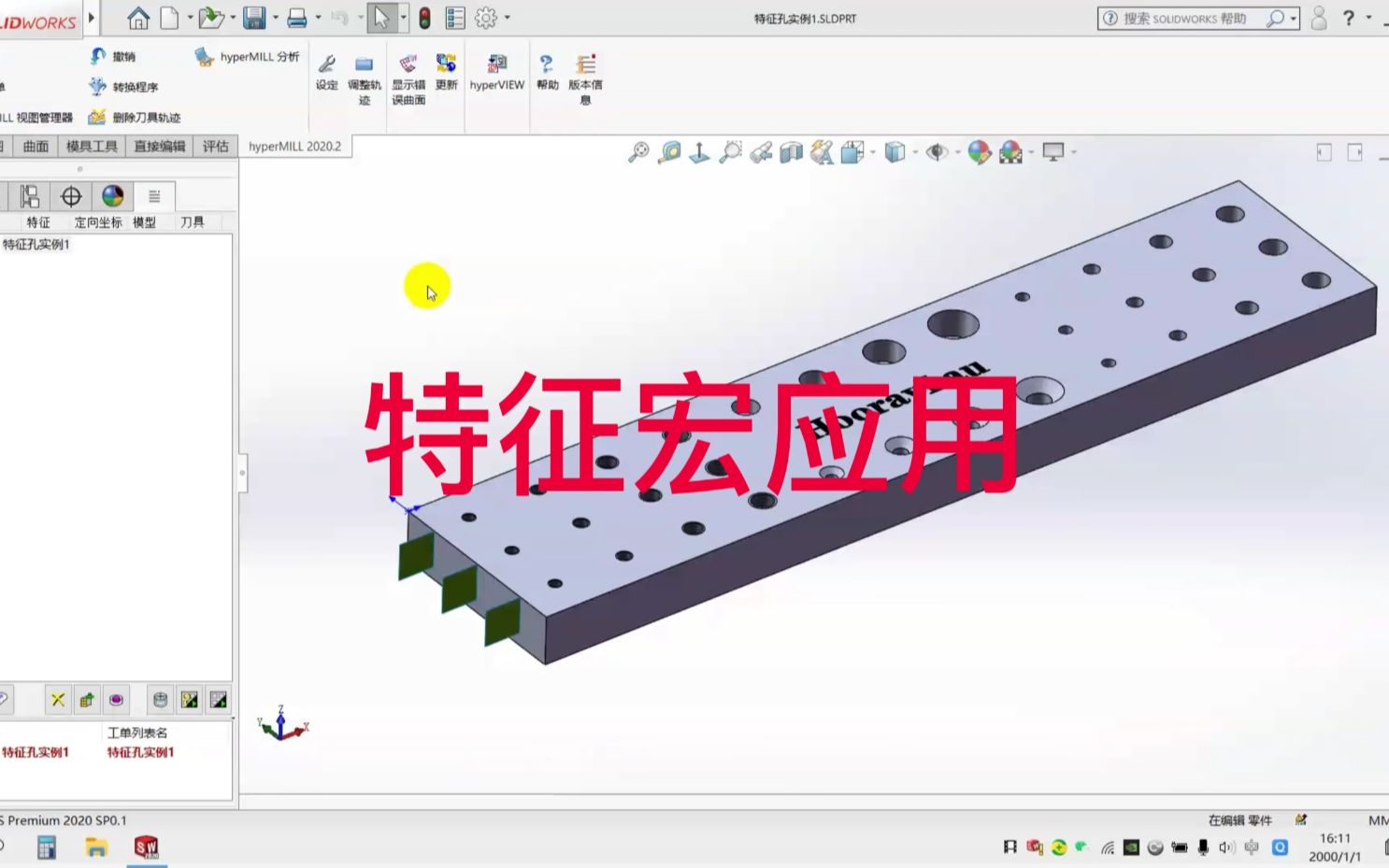This screenshot has height=868, width=1389.
Task: Click the 撤销 command
Action: click(x=122, y=55)
